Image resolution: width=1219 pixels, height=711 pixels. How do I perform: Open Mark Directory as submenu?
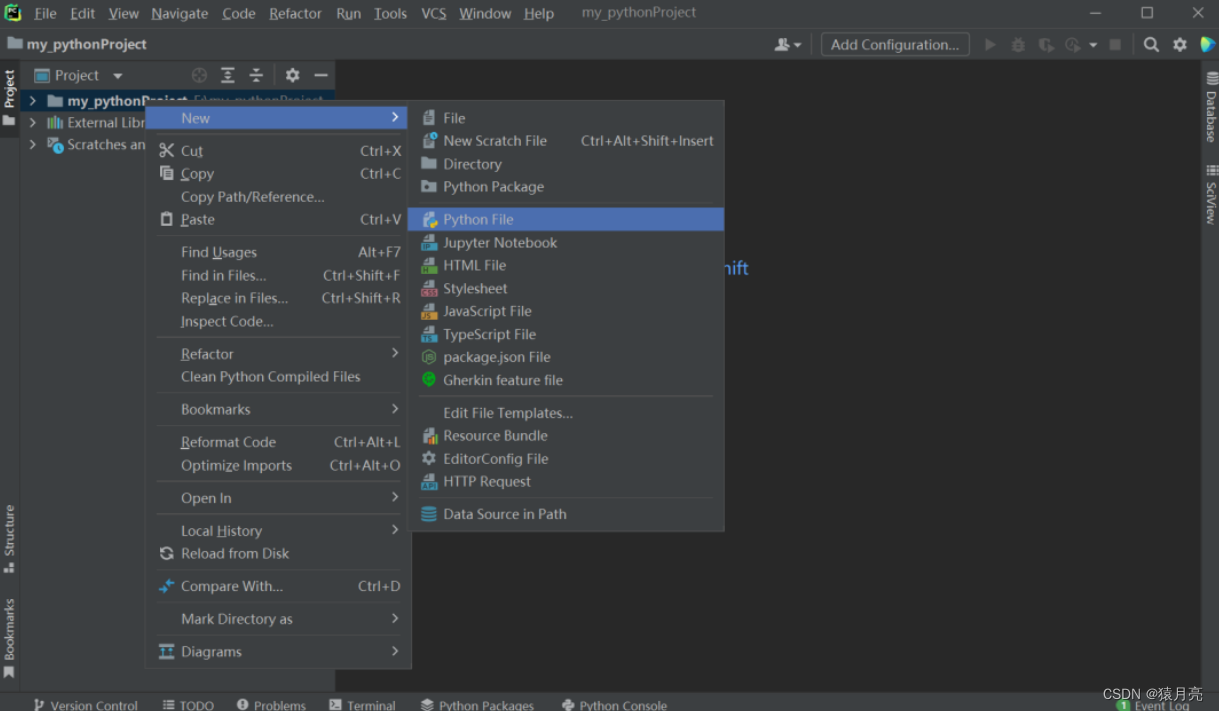point(278,619)
